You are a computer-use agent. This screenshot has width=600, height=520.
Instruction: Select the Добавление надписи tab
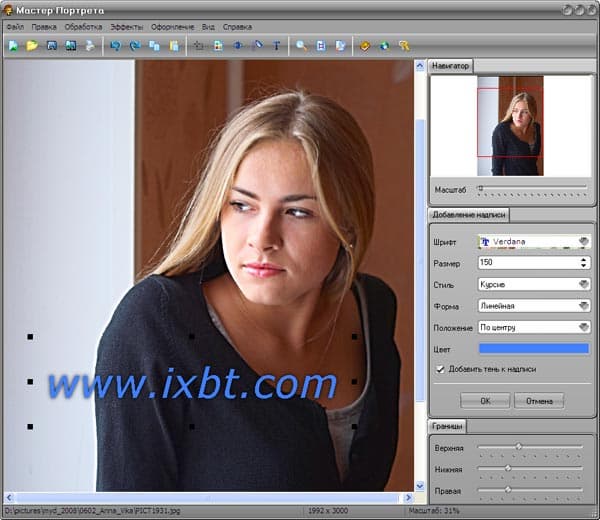(469, 215)
